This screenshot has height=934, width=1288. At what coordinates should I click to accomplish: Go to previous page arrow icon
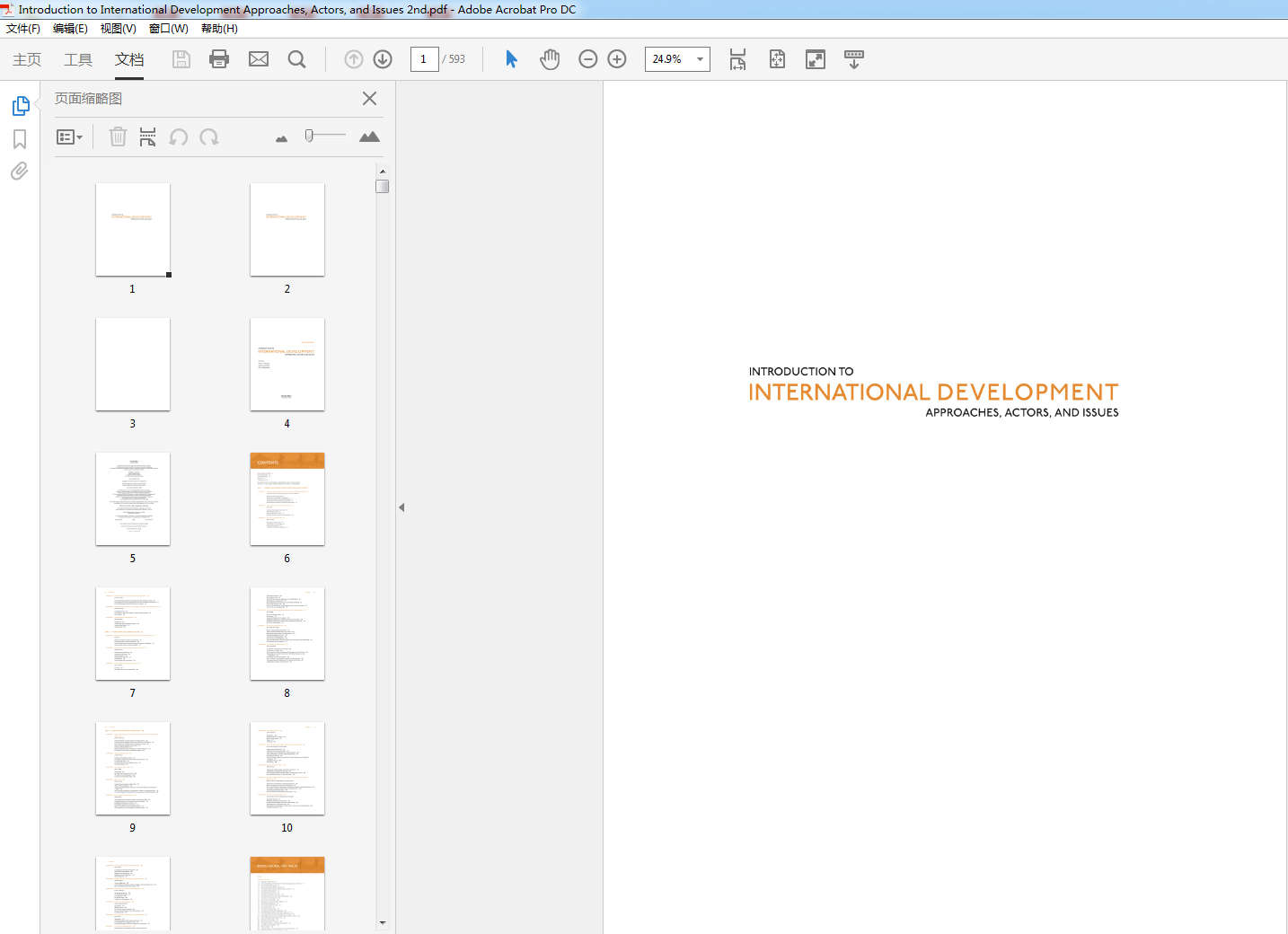[x=354, y=59]
